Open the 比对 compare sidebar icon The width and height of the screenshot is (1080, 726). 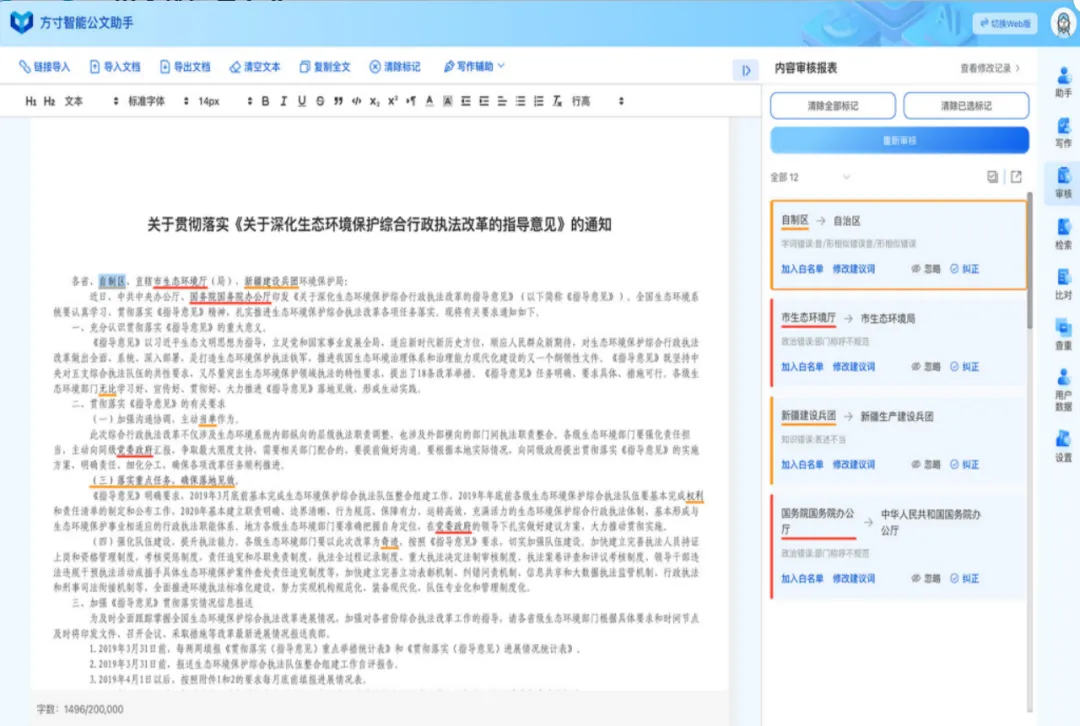(1063, 284)
